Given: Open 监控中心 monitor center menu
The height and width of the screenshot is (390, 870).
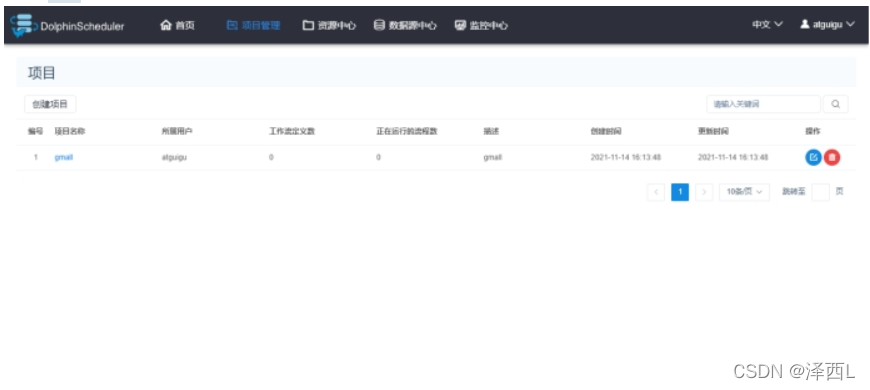Looking at the screenshot, I should [x=481, y=26].
